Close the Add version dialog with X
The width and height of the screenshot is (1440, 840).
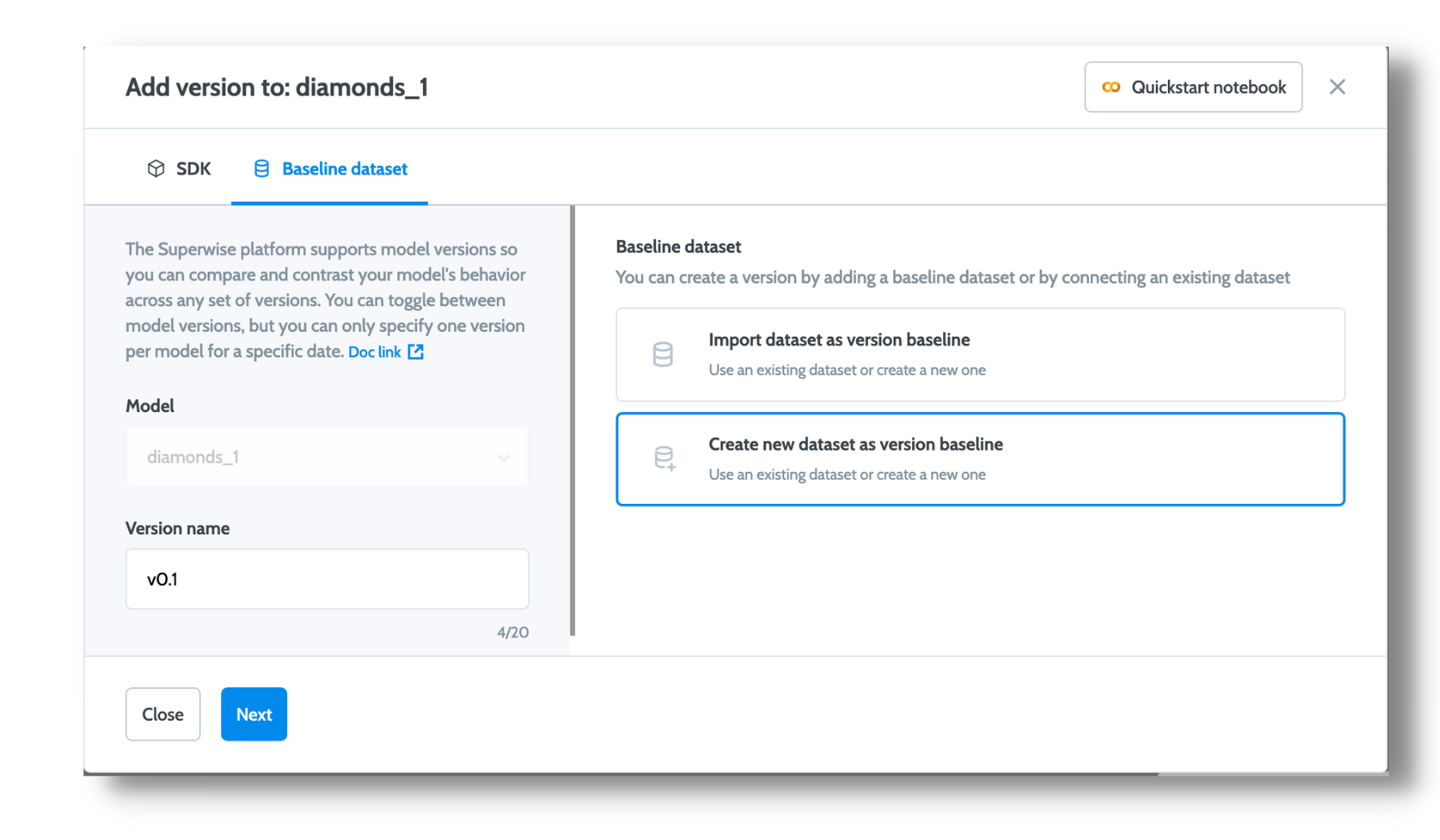pyautogui.click(x=1338, y=87)
